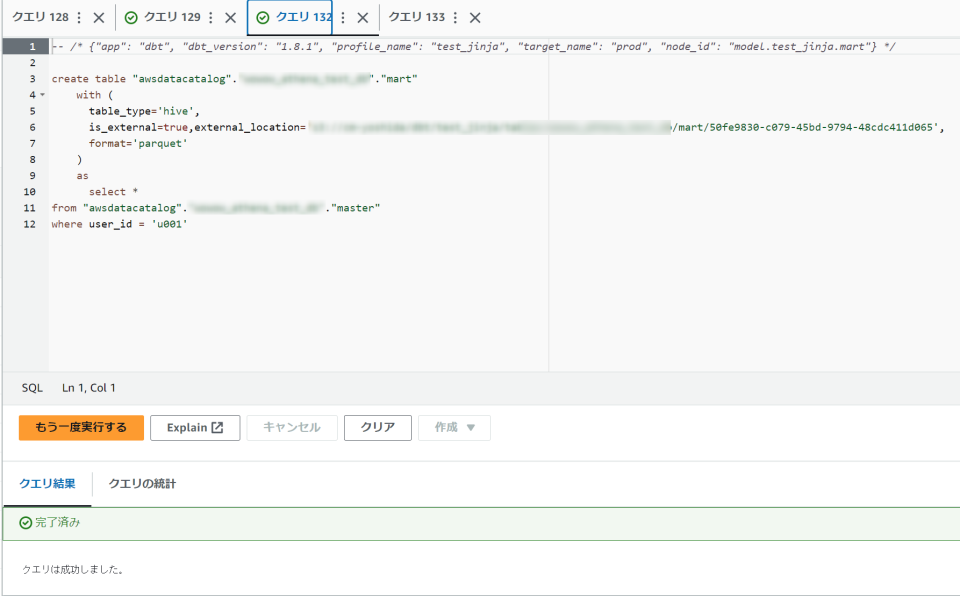The width and height of the screenshot is (960, 596).
Task: Click the クリア button
Action: tap(378, 428)
